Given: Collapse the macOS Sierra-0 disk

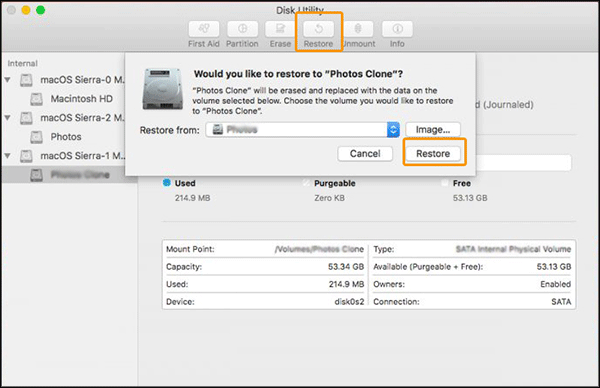Looking at the screenshot, I should click(8, 80).
